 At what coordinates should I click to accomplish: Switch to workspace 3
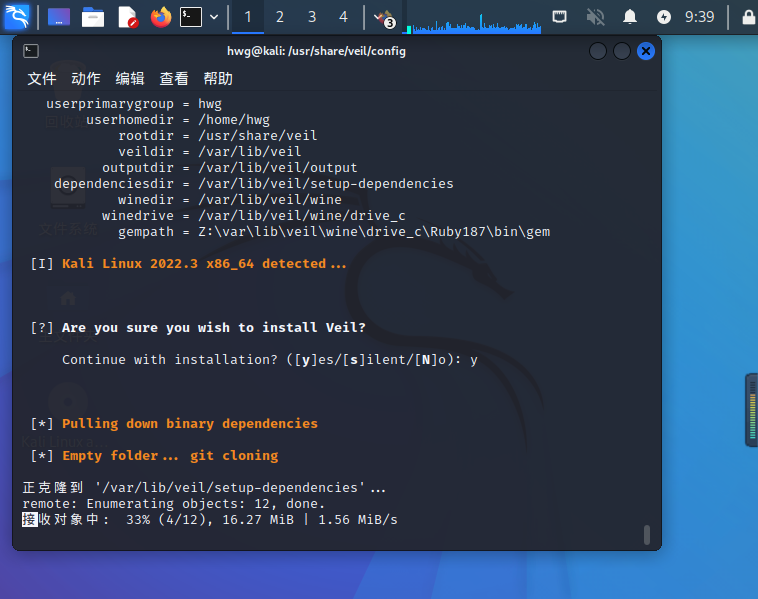pyautogui.click(x=312, y=17)
